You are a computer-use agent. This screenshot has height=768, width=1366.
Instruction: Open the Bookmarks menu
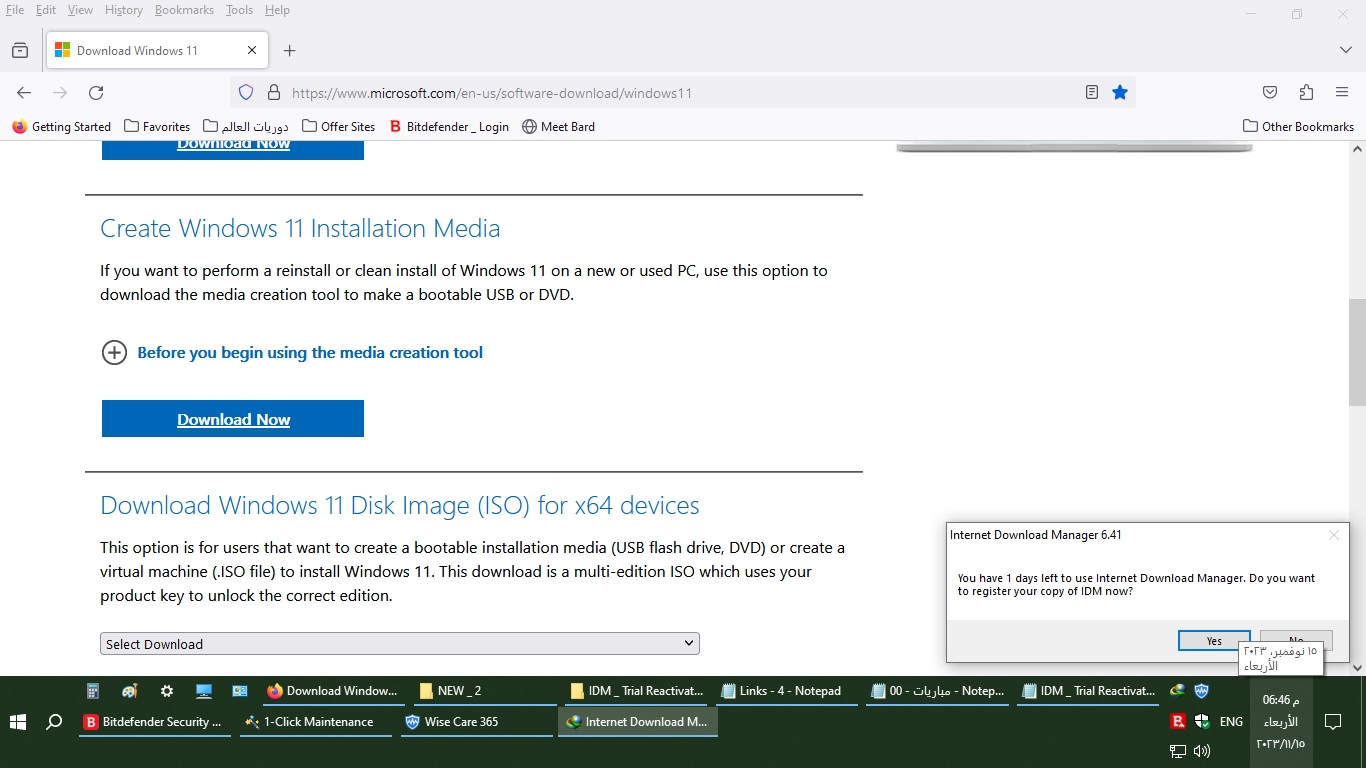click(x=185, y=10)
